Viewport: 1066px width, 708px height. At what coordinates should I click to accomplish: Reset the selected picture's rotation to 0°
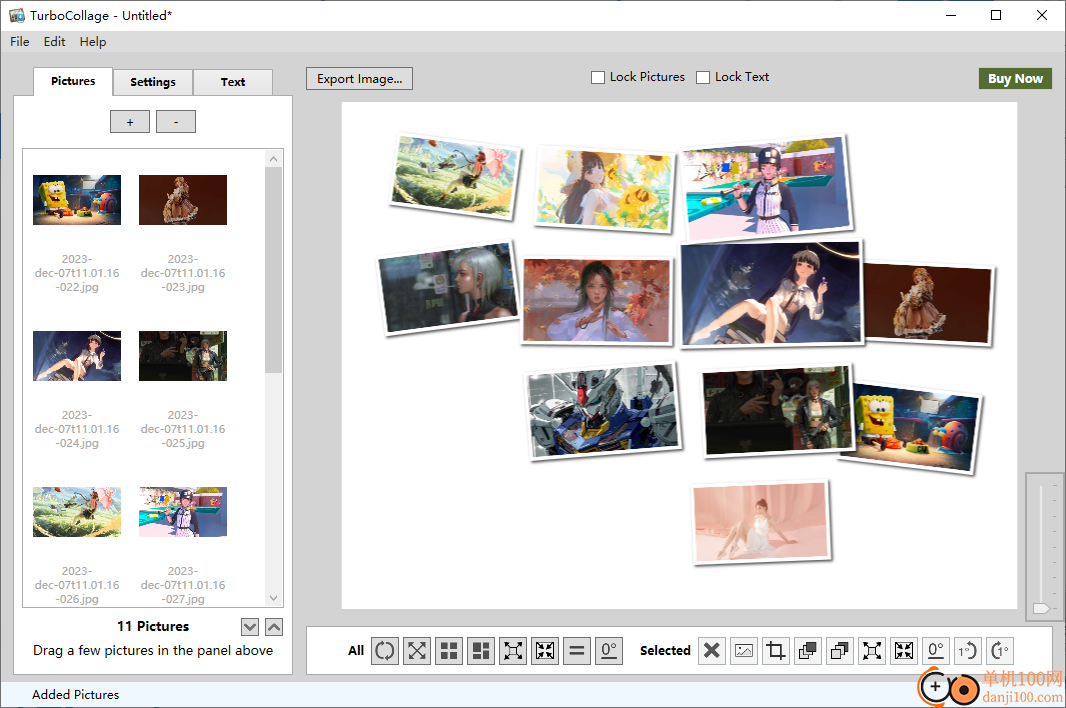click(936, 651)
